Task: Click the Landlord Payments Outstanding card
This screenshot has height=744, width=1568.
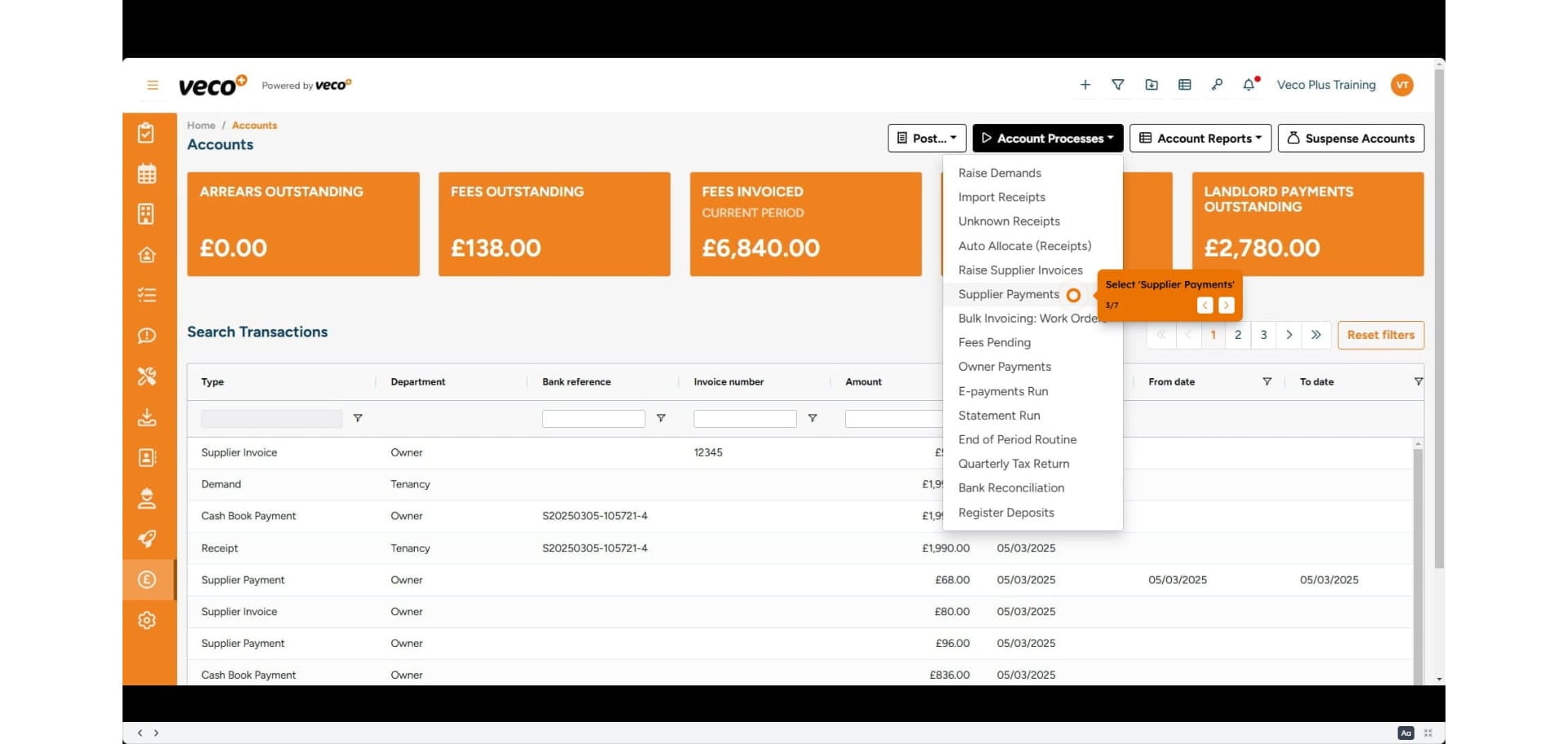Action: click(x=1307, y=224)
